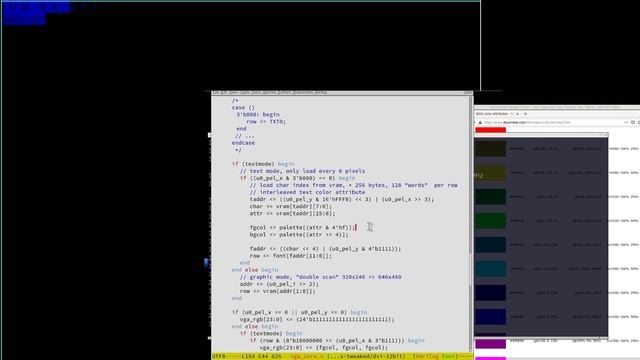Click the bright blue color swatch
The height and width of the screenshot is (360, 640).
(x=490, y=317)
